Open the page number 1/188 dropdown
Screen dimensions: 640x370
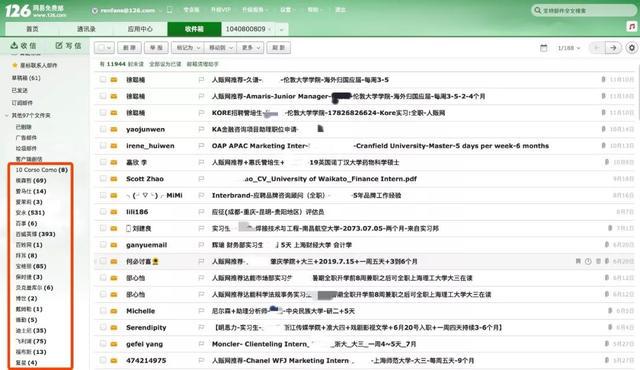click(x=569, y=48)
